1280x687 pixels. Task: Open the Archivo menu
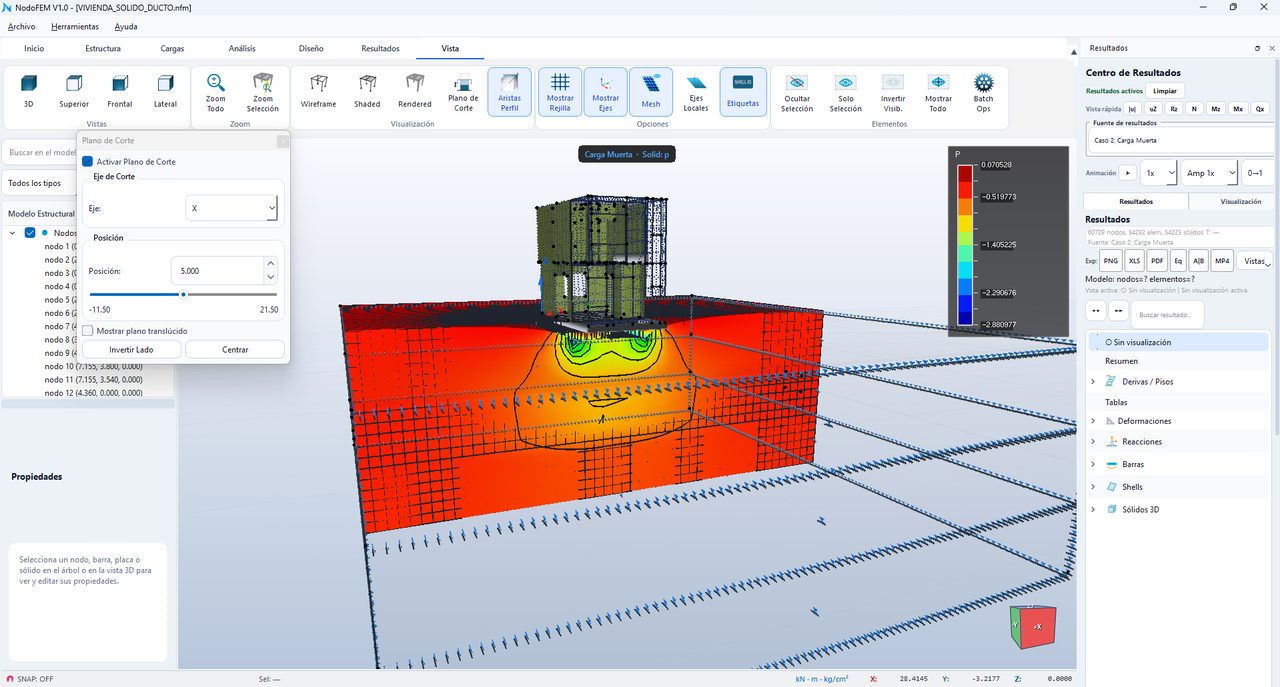tap(21, 27)
